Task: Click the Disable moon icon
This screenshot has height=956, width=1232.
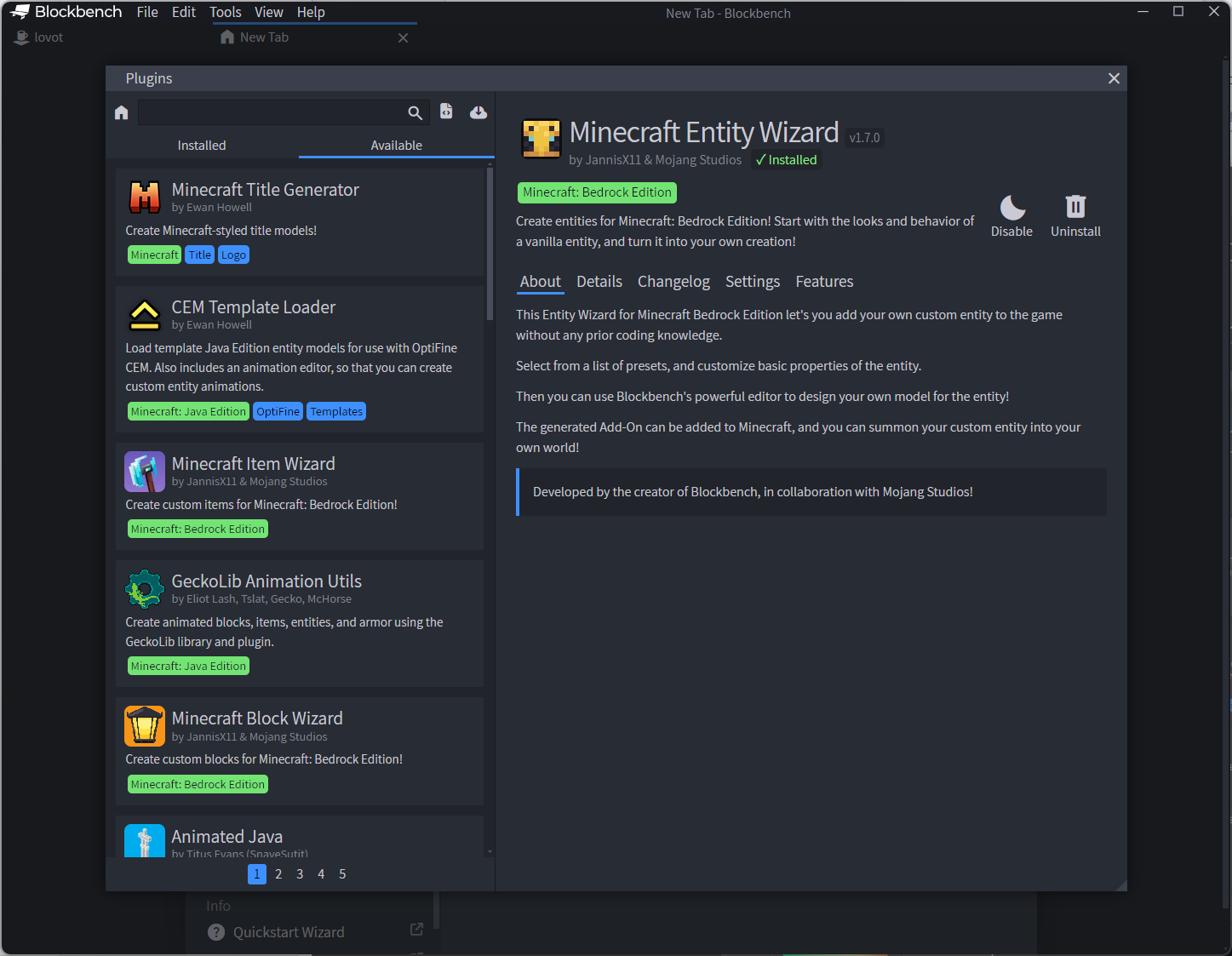Action: click(x=1011, y=207)
